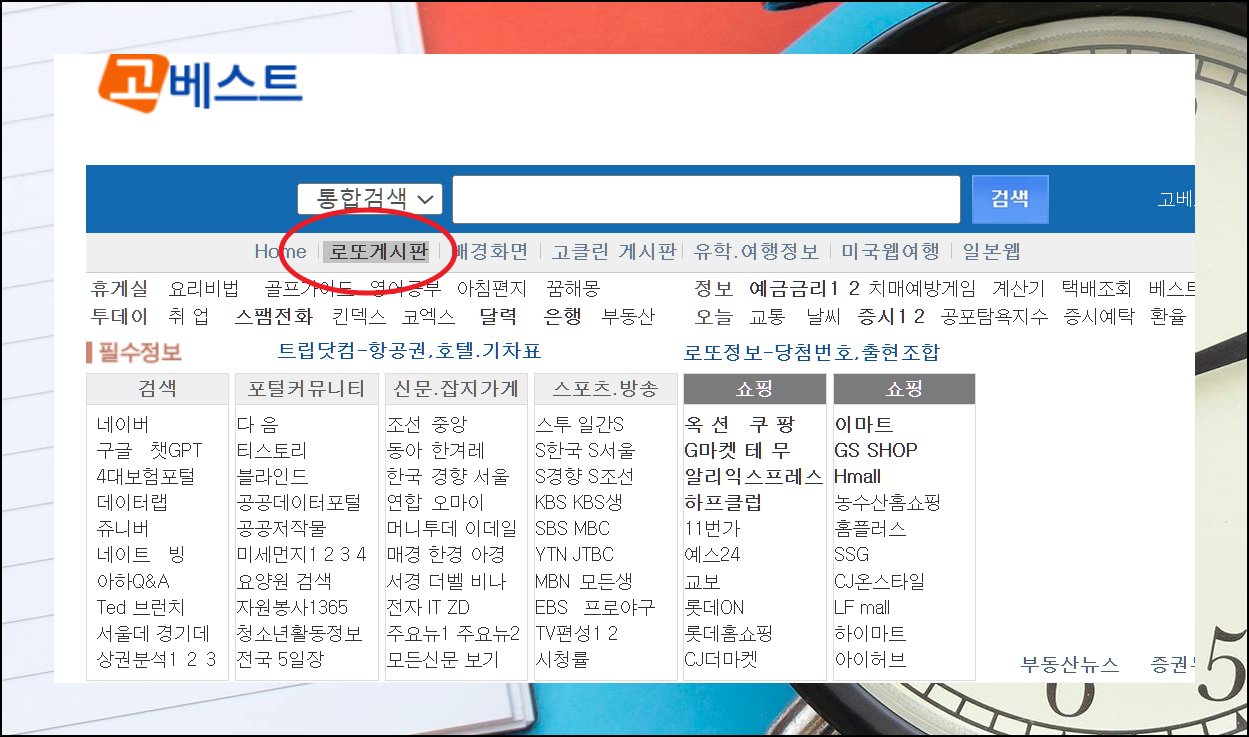
Task: Open the 11번가 link
Action: [712, 529]
